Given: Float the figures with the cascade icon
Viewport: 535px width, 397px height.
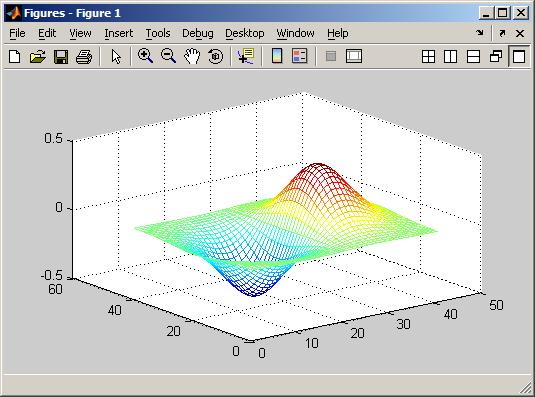Looking at the screenshot, I should [x=496, y=57].
